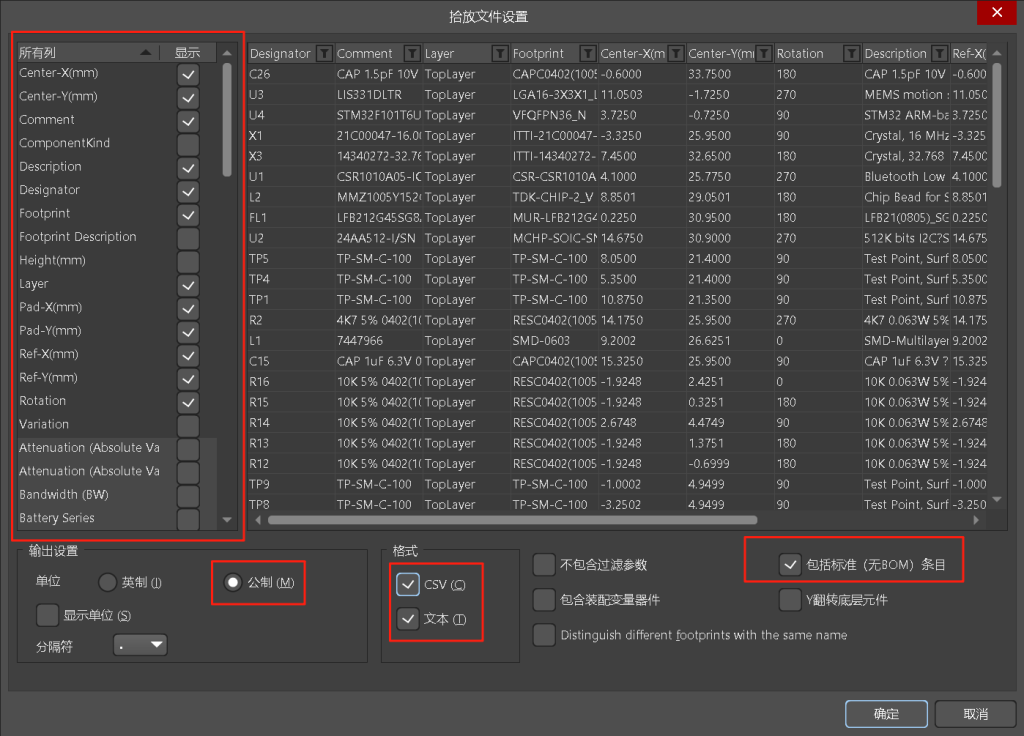Click the Layer column filter icon

coord(499,53)
